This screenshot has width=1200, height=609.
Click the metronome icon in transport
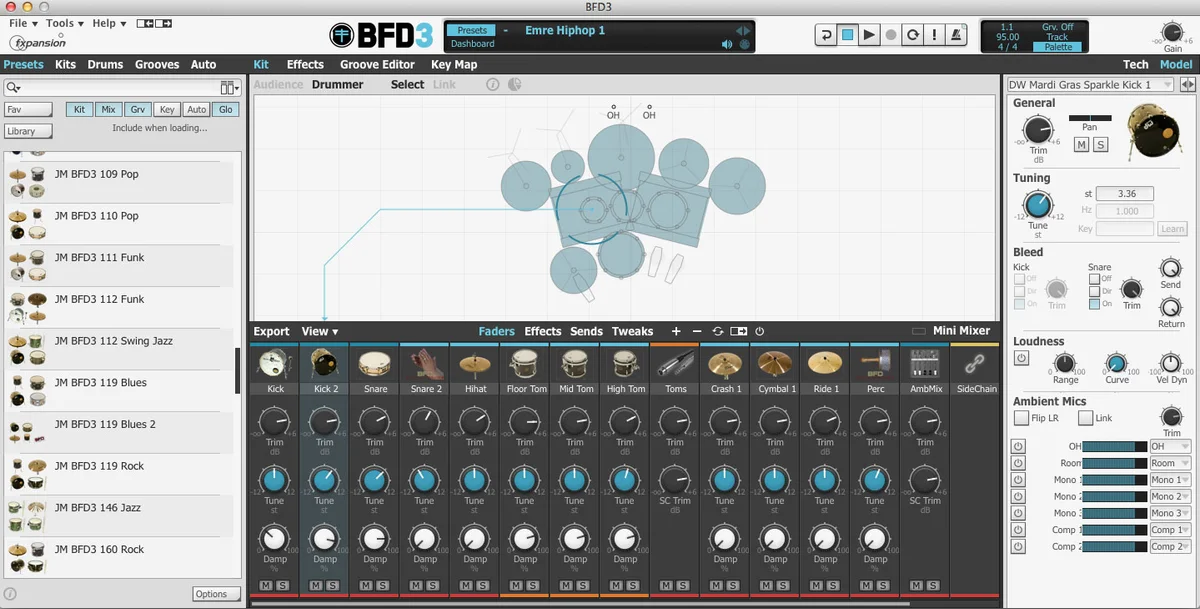click(x=956, y=35)
